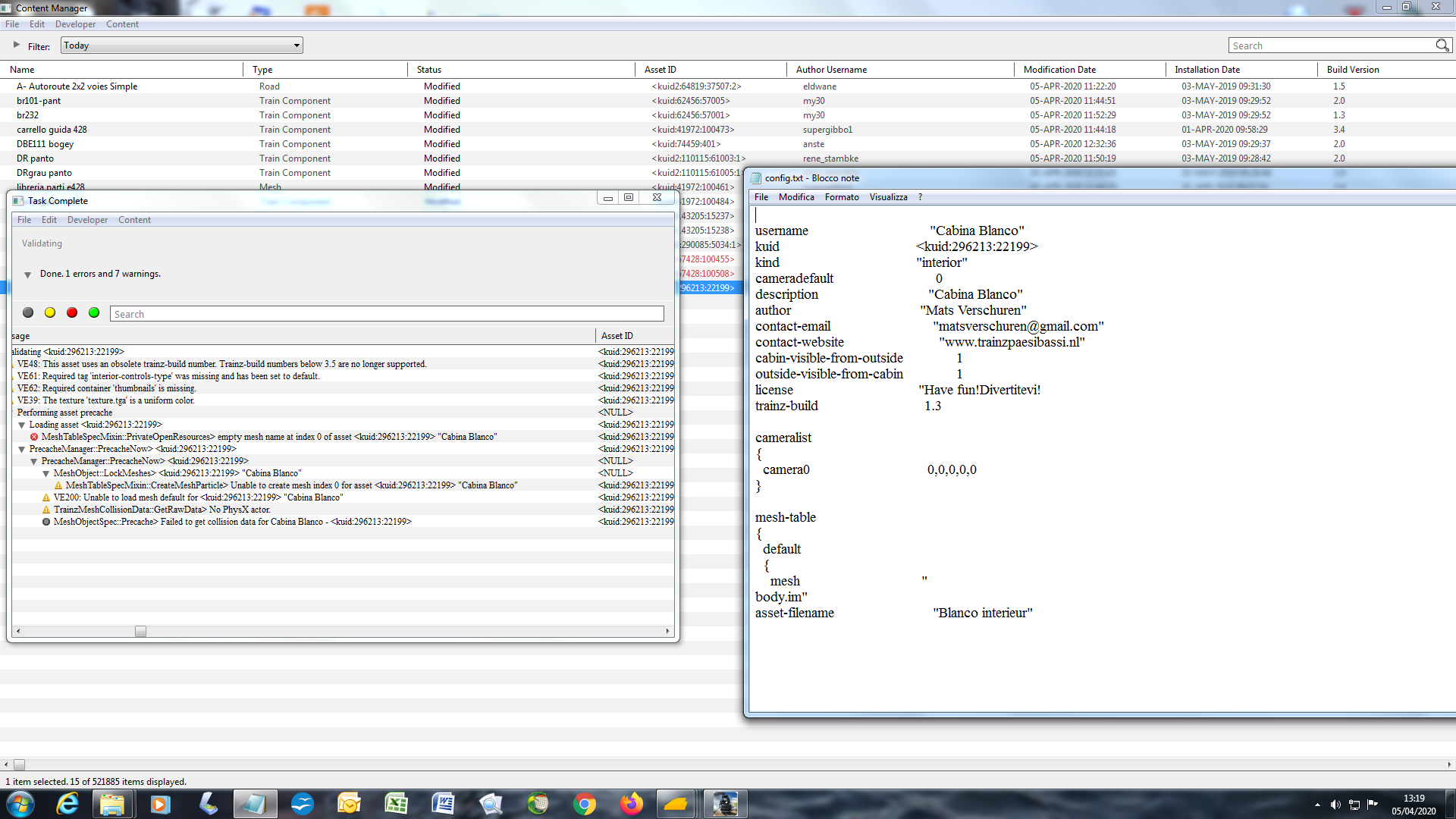Open the Developer menu in Content Manager
The image size is (1456, 819).
[x=75, y=24]
